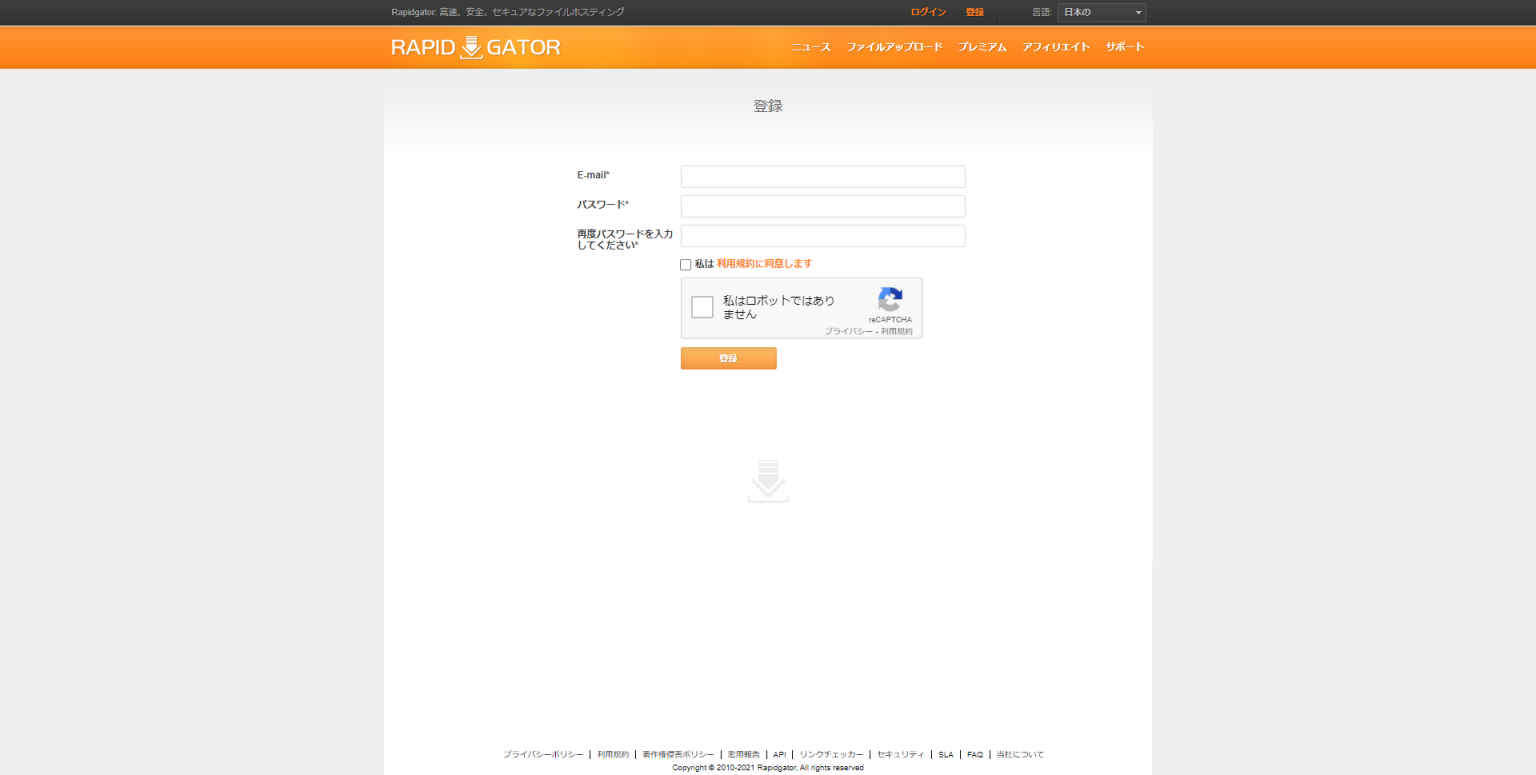The height and width of the screenshot is (775, 1536).
Task: Check the 利用規約 agreement checkbox
Action: tap(685, 264)
